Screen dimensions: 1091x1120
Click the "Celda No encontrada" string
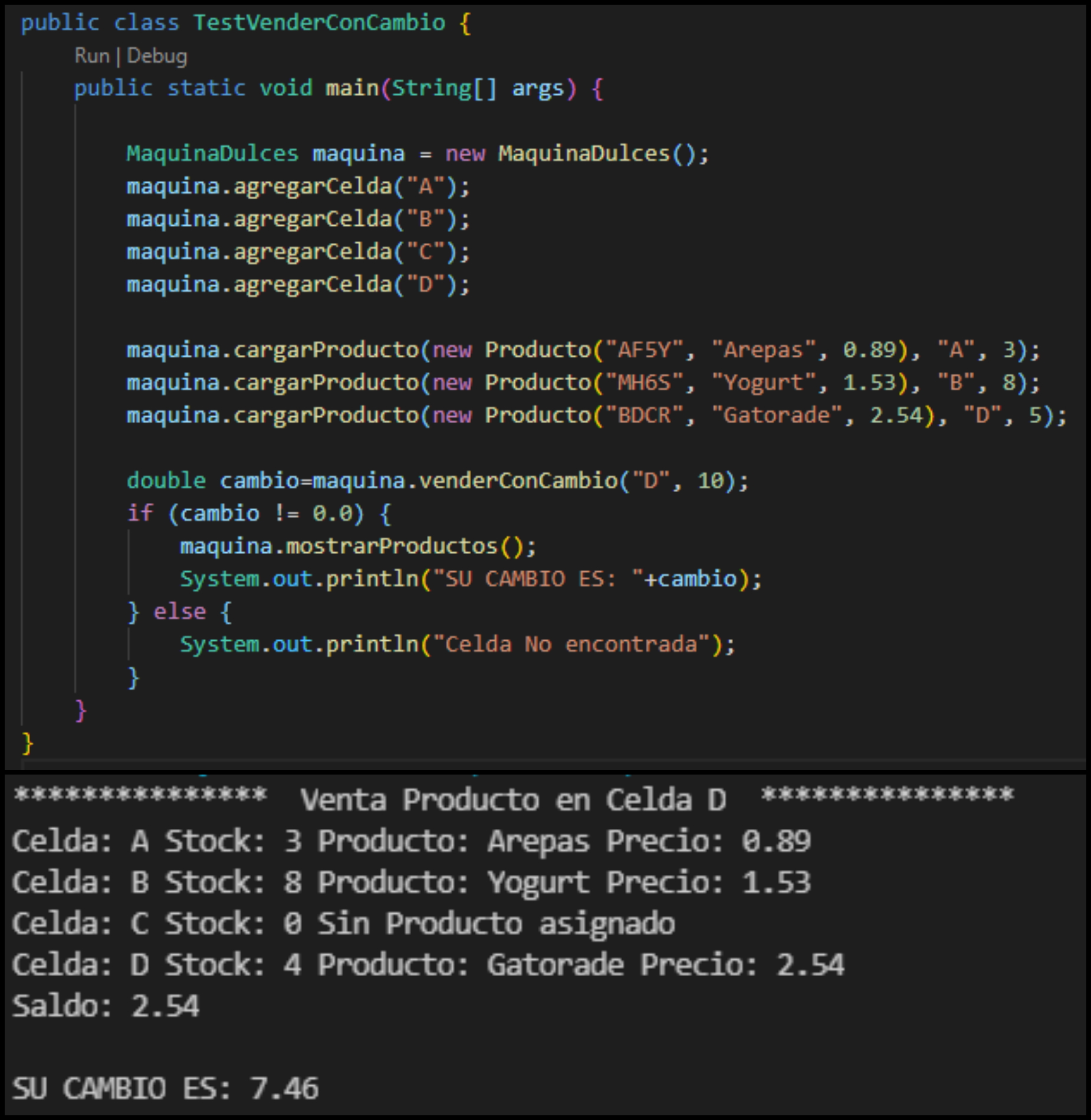pos(571,644)
